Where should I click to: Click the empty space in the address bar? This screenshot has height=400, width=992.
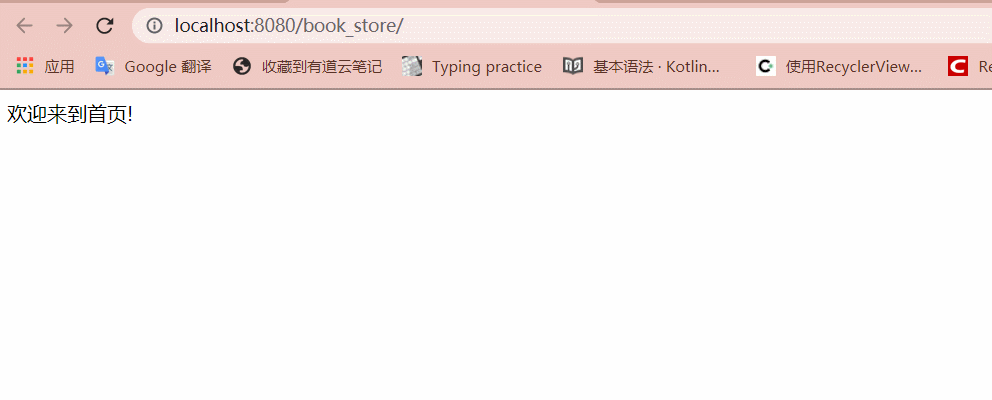coord(696,26)
